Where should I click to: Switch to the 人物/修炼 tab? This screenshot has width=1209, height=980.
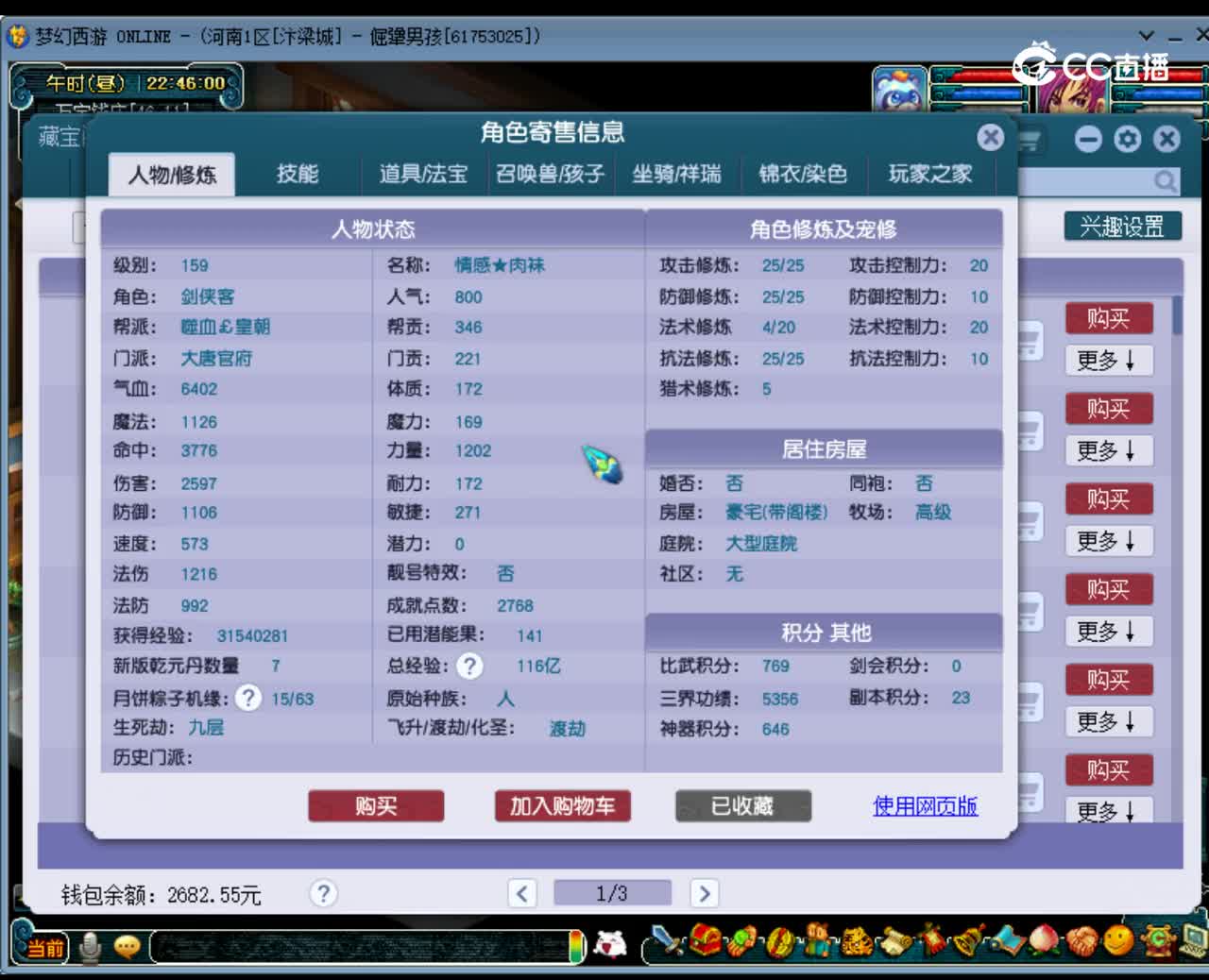pyautogui.click(x=172, y=175)
